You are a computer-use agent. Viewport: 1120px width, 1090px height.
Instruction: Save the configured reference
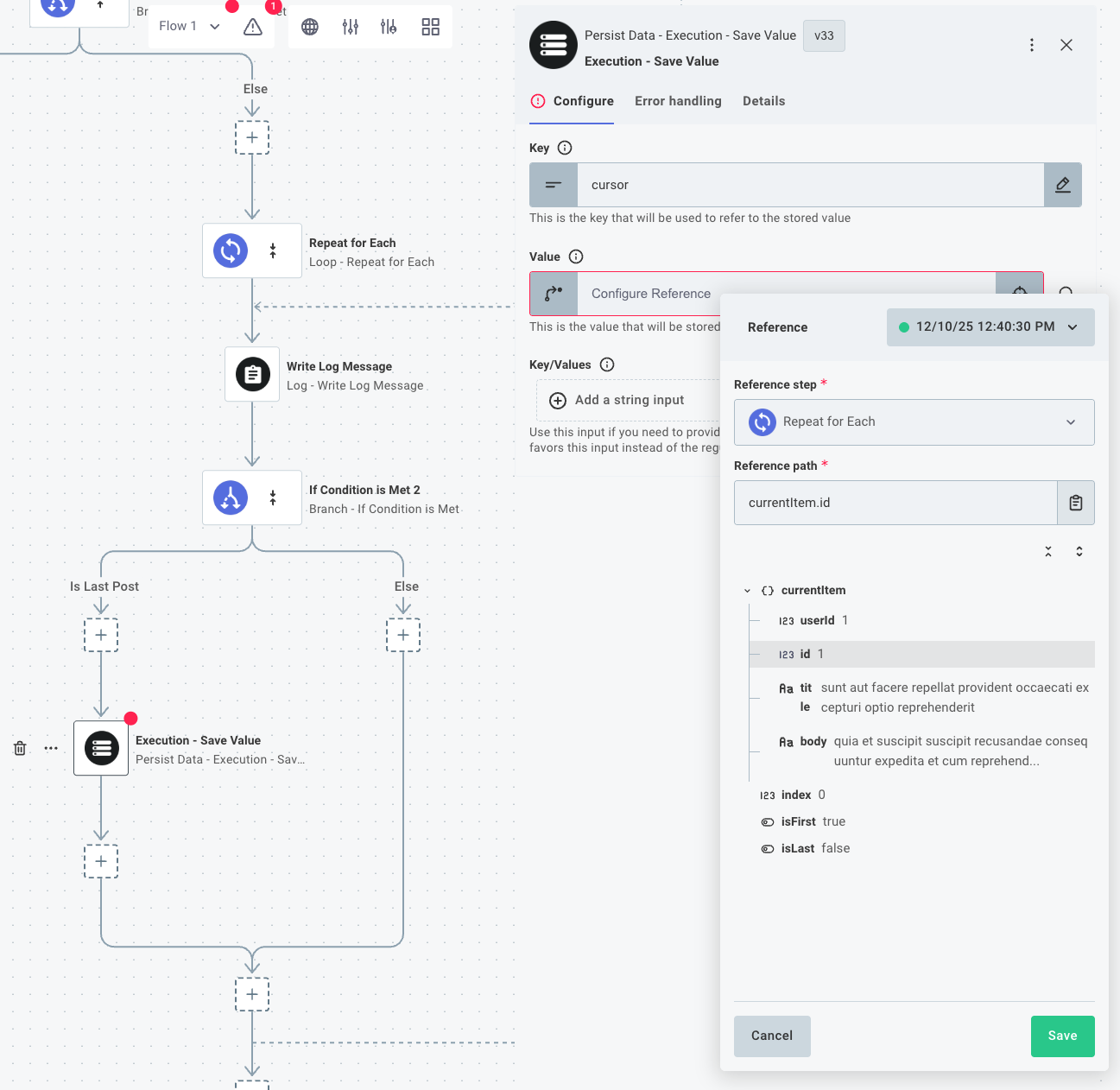click(x=1062, y=1036)
